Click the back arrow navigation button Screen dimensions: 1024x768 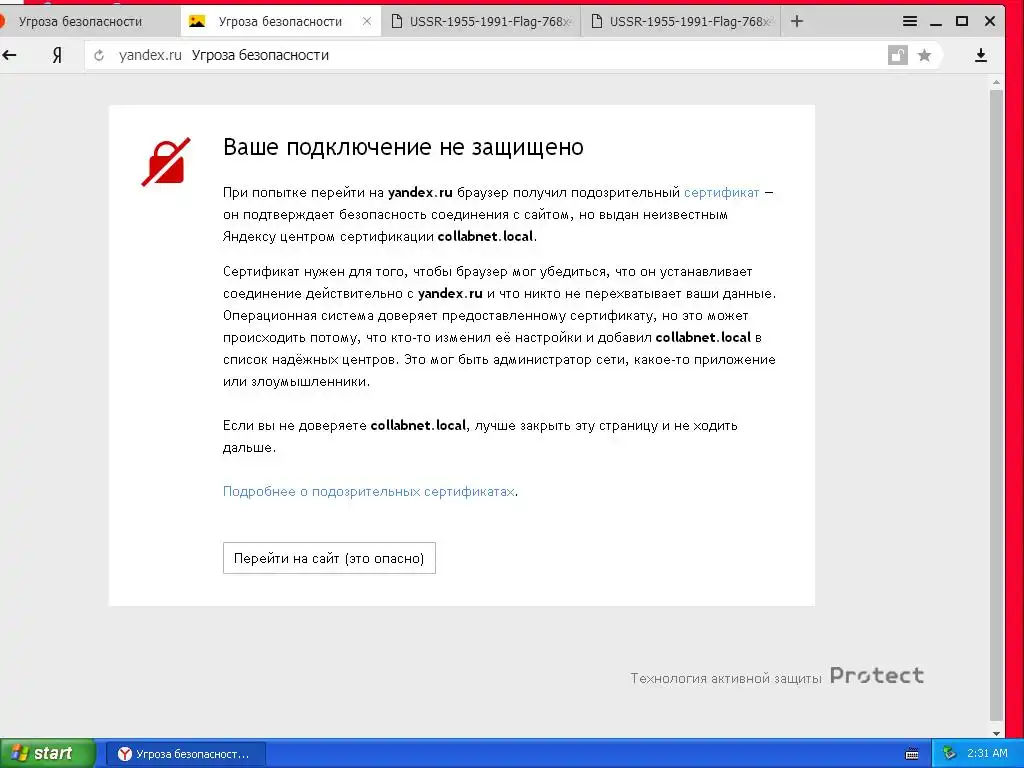[x=9, y=56]
